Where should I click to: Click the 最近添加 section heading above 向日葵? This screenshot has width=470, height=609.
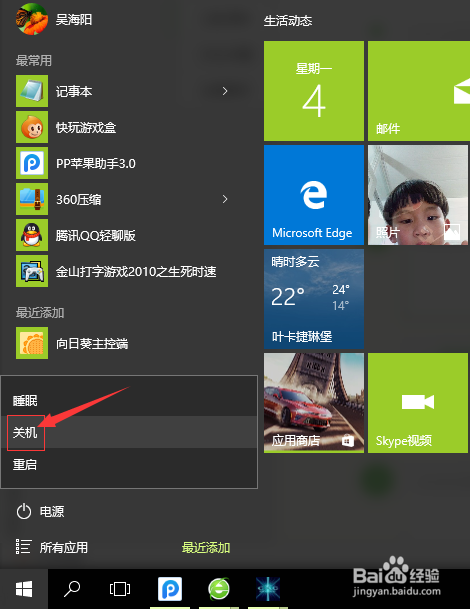point(40,312)
